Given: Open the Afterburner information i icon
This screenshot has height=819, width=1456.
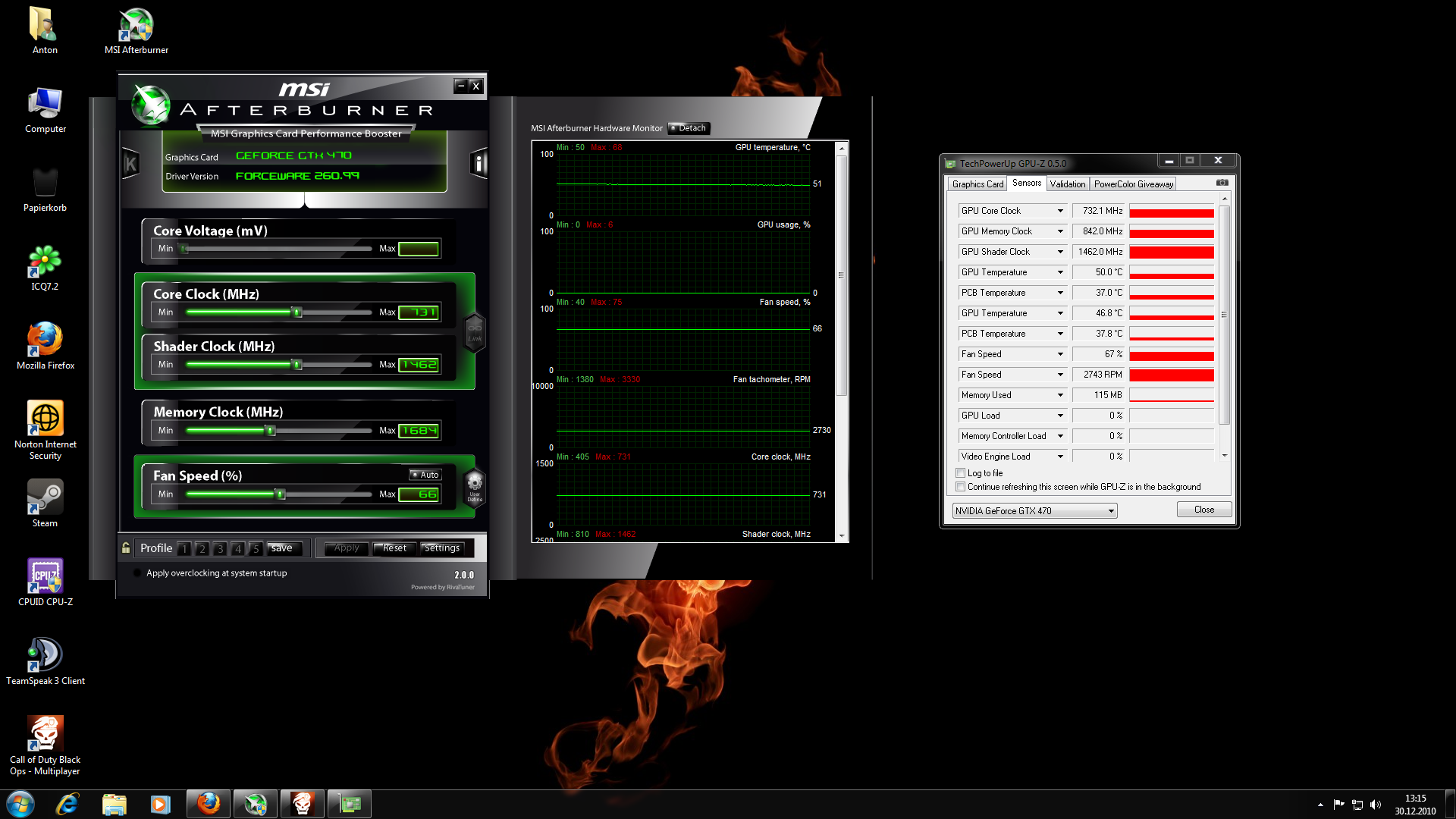Looking at the screenshot, I should coord(479,163).
